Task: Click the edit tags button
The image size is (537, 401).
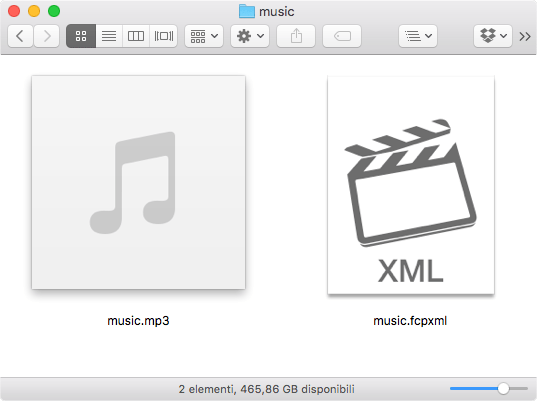Action: pos(342,36)
